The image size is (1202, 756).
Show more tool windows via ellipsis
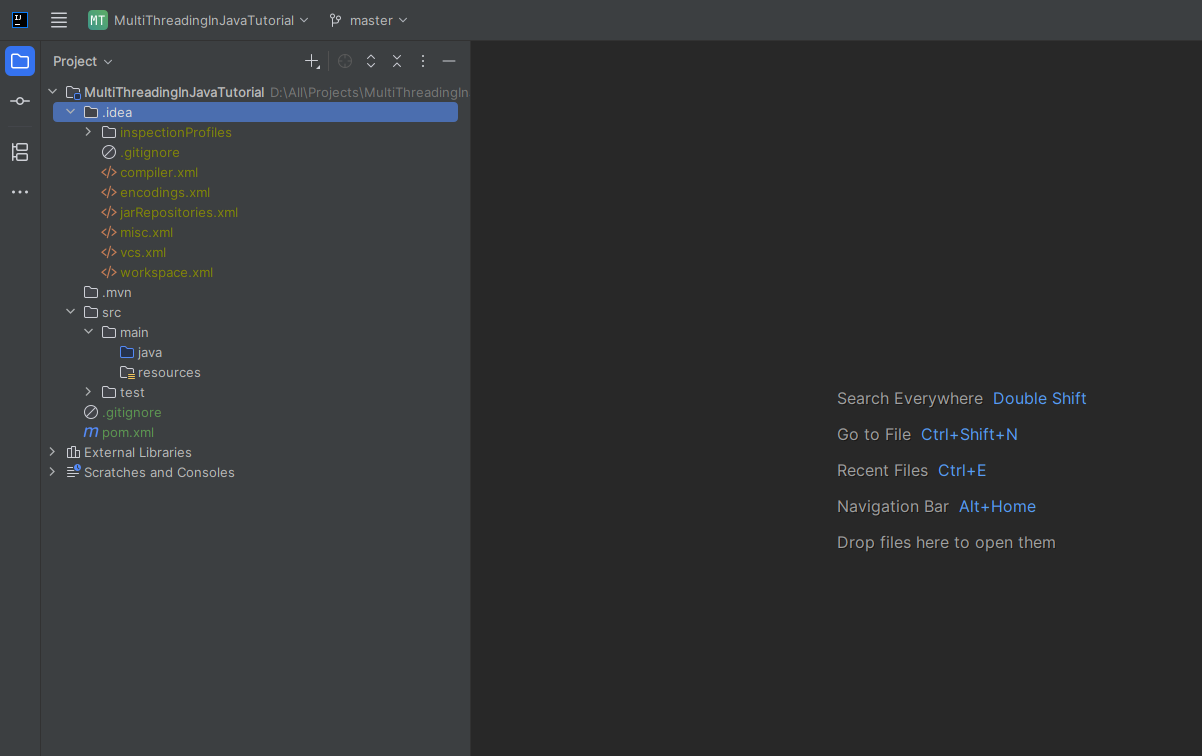click(20, 192)
